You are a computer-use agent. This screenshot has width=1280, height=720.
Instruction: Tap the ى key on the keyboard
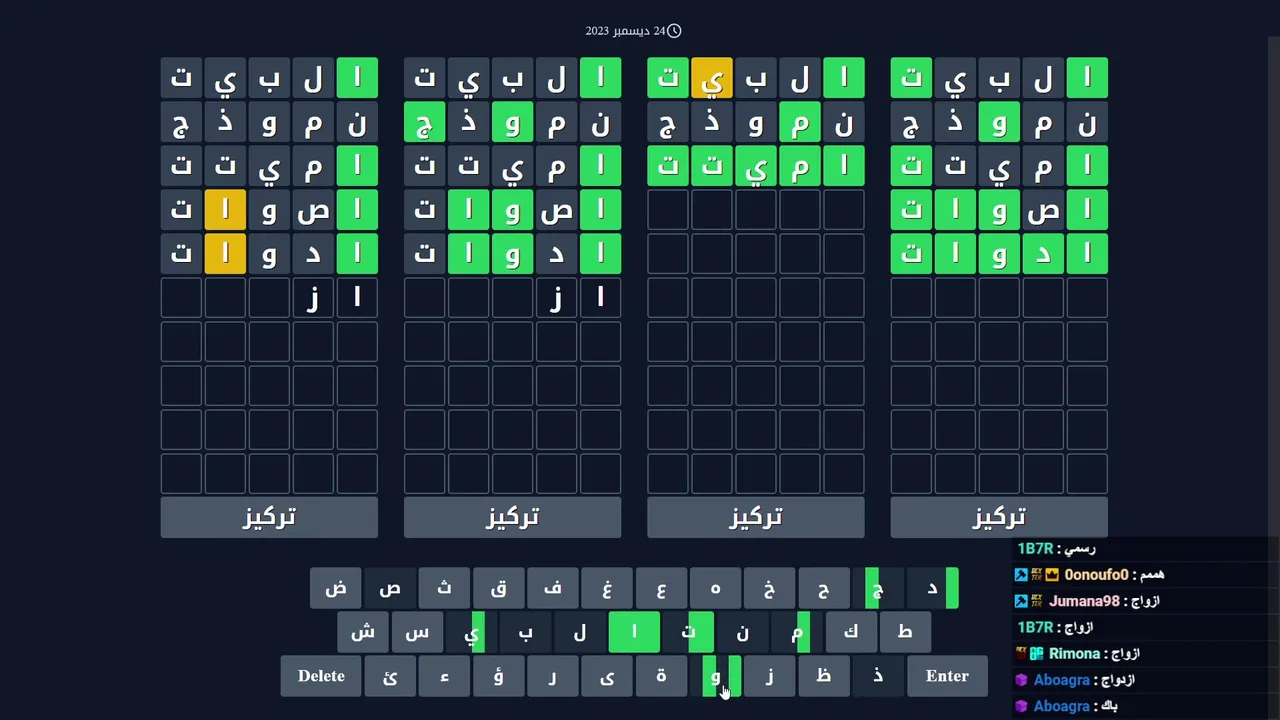606,676
